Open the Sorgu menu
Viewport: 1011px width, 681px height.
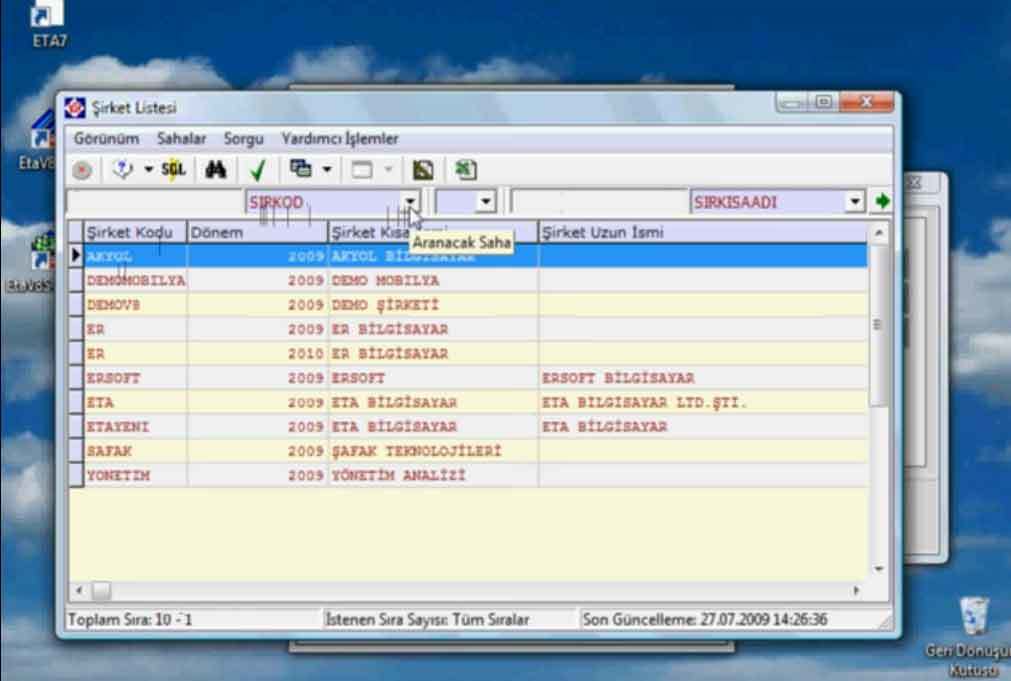(244, 139)
